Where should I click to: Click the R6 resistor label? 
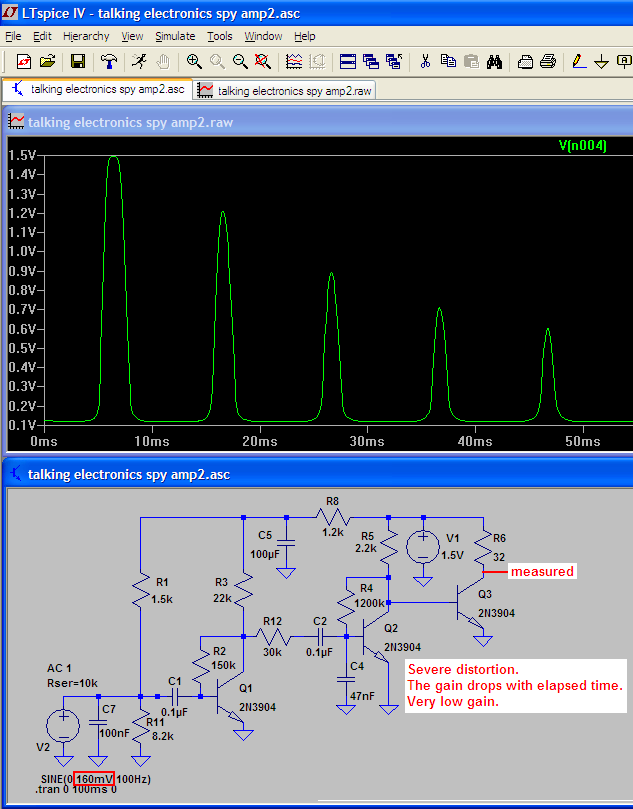(x=499, y=538)
